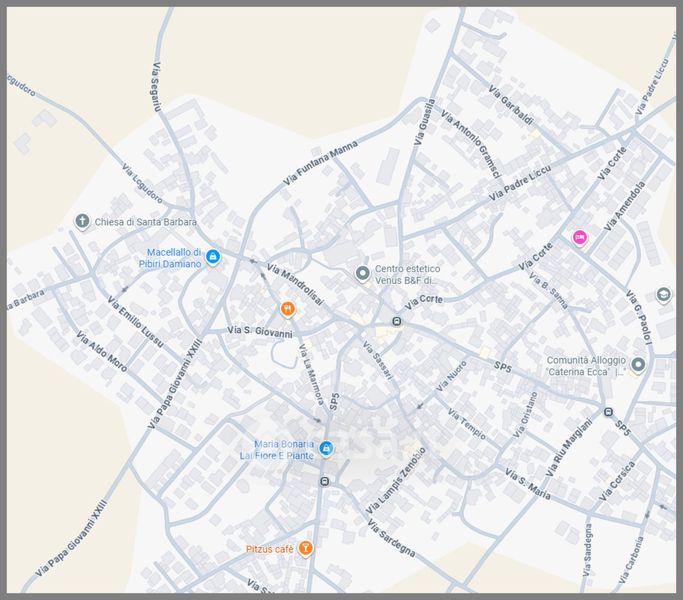Viewport: 683px width, 600px height.
Task: Select the Comunità Alloggio Caterina Ecca label
Action: pyautogui.click(x=585, y=366)
